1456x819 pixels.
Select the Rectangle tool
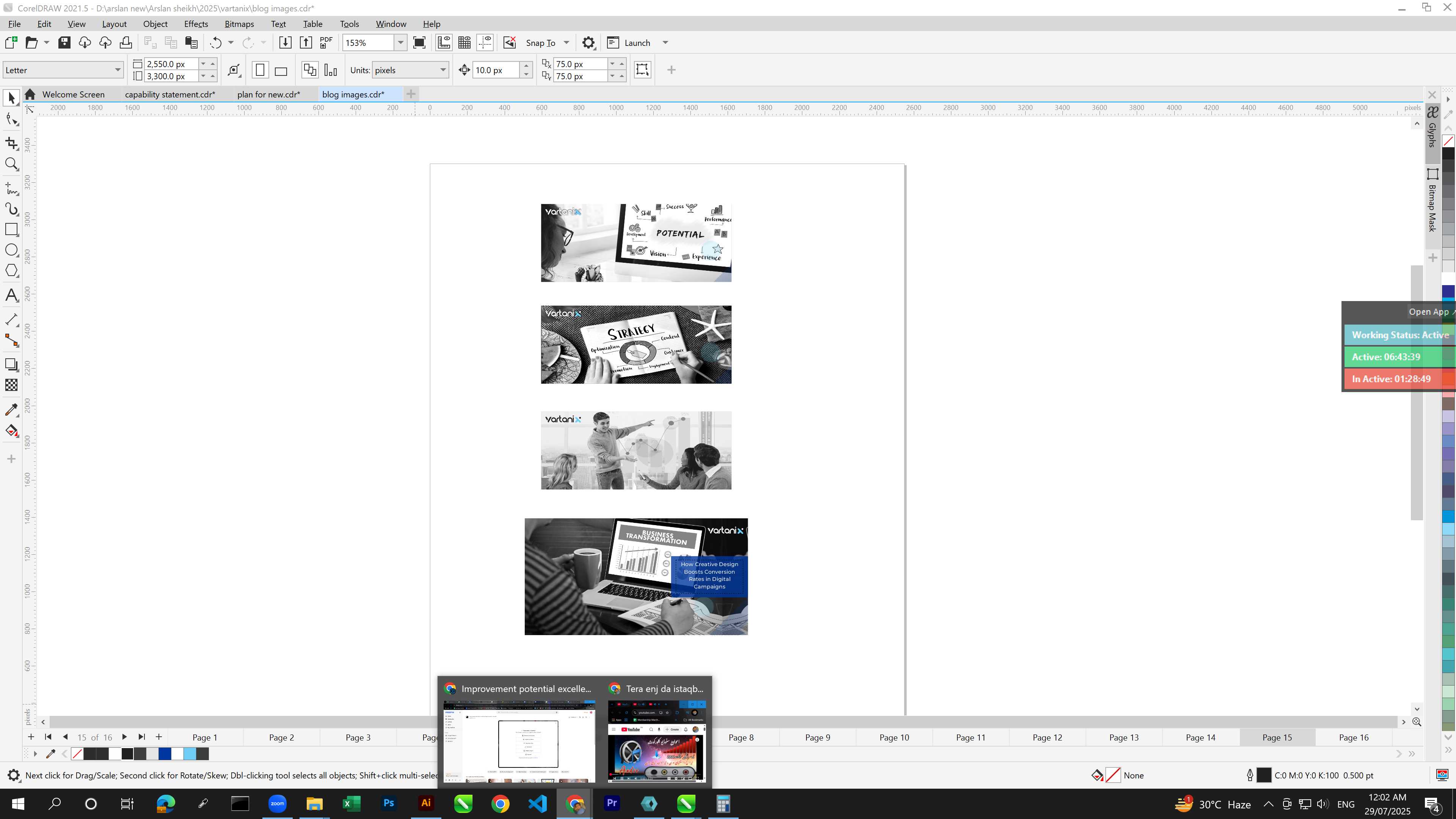(x=11, y=229)
